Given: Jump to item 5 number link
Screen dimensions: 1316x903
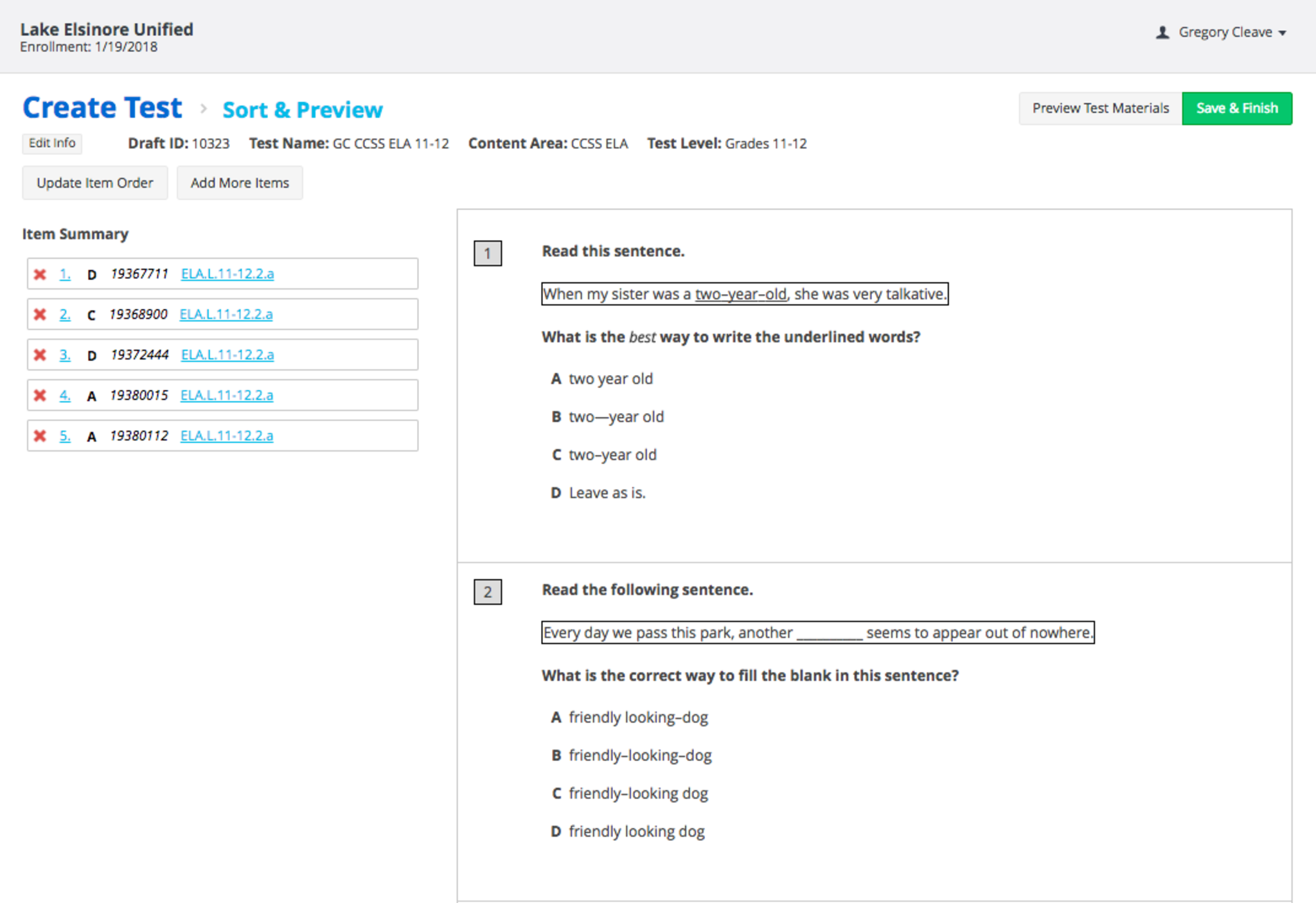Looking at the screenshot, I should tap(65, 436).
